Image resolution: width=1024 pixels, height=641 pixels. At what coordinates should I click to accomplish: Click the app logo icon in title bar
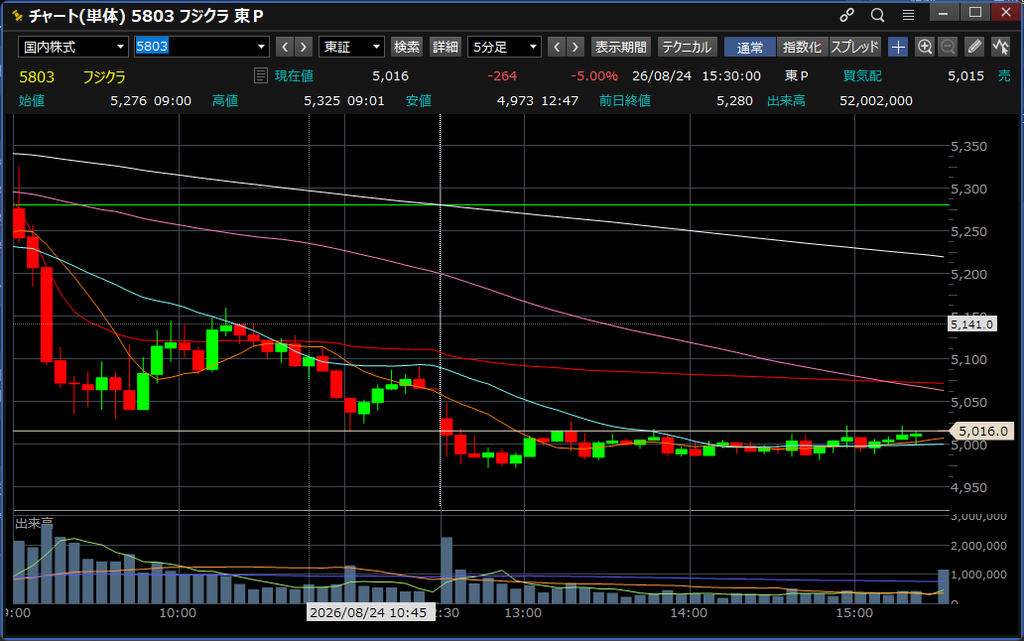(17, 15)
